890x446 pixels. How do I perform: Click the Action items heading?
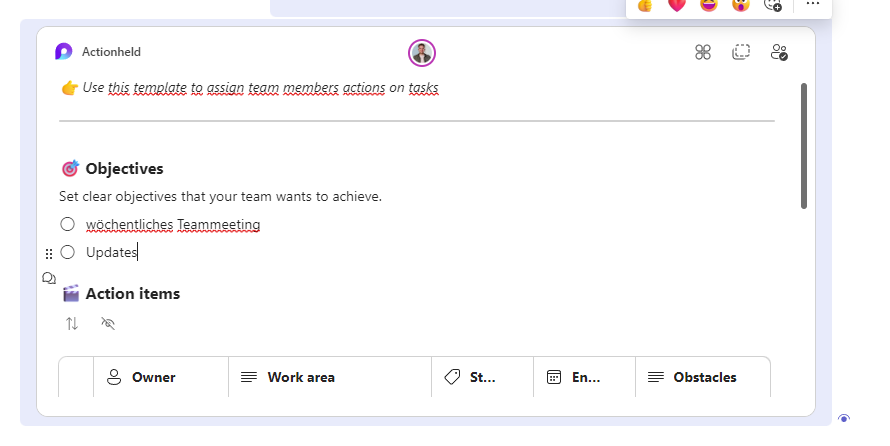[133, 293]
